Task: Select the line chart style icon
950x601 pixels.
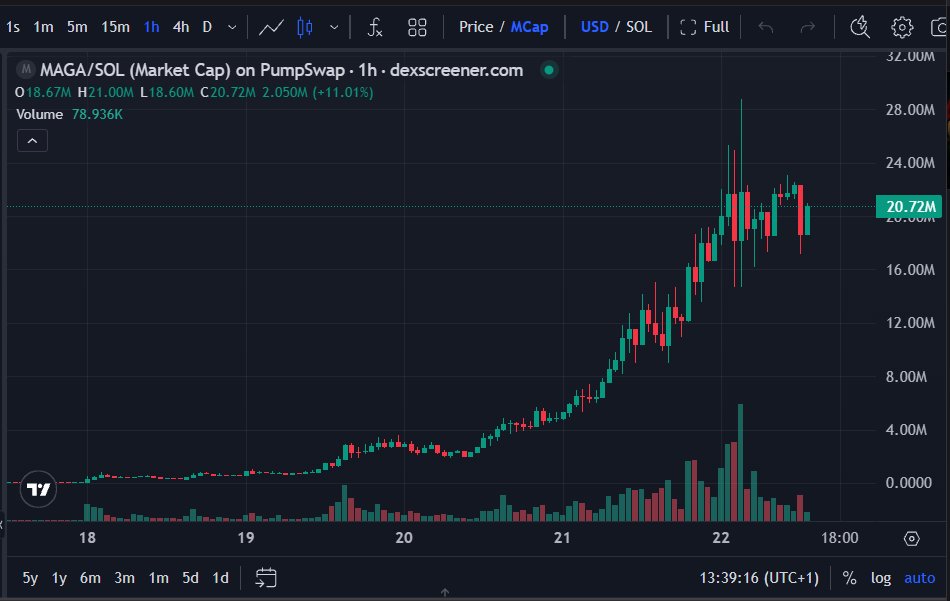Action: [x=271, y=27]
